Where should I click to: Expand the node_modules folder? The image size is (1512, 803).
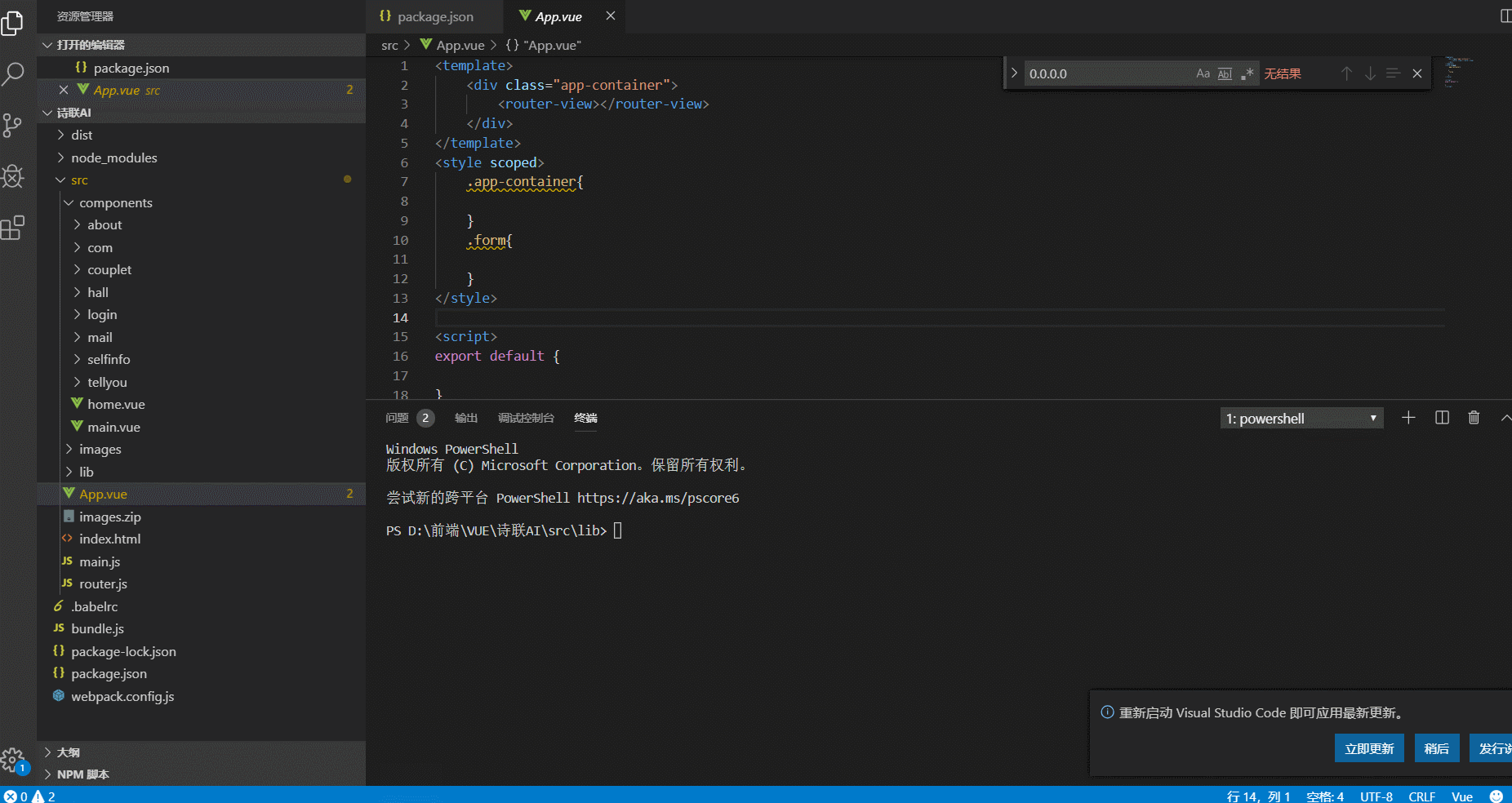click(x=113, y=157)
